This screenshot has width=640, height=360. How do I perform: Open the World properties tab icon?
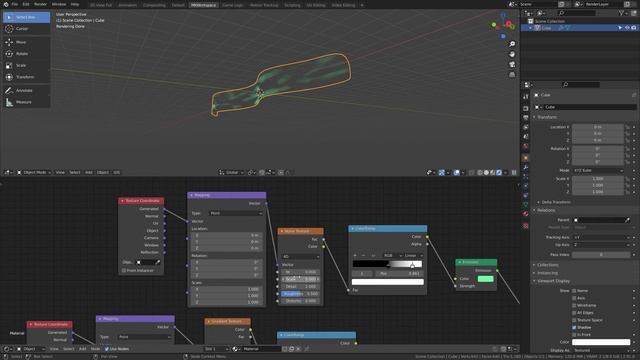[526, 147]
